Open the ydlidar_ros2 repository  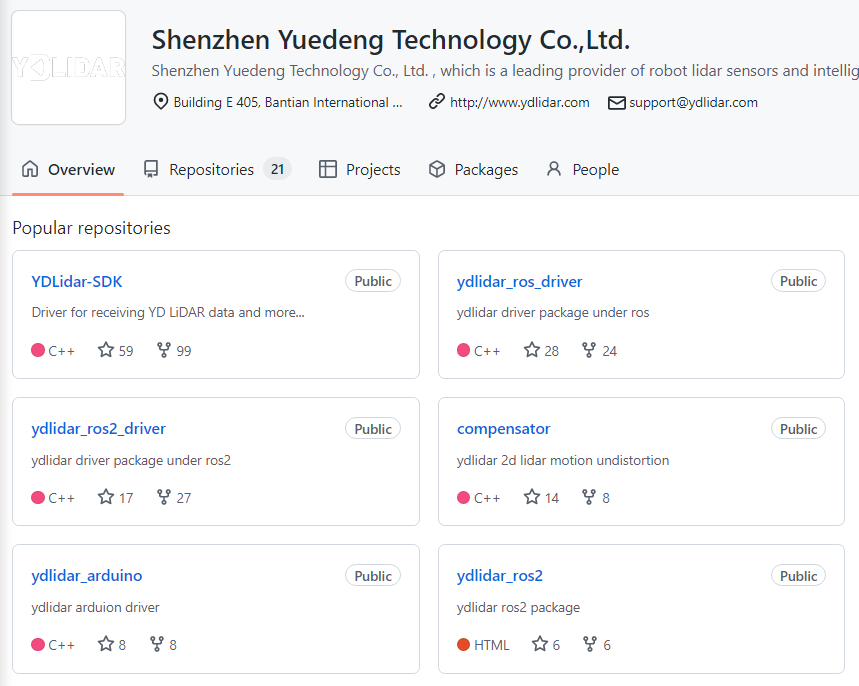[500, 575]
